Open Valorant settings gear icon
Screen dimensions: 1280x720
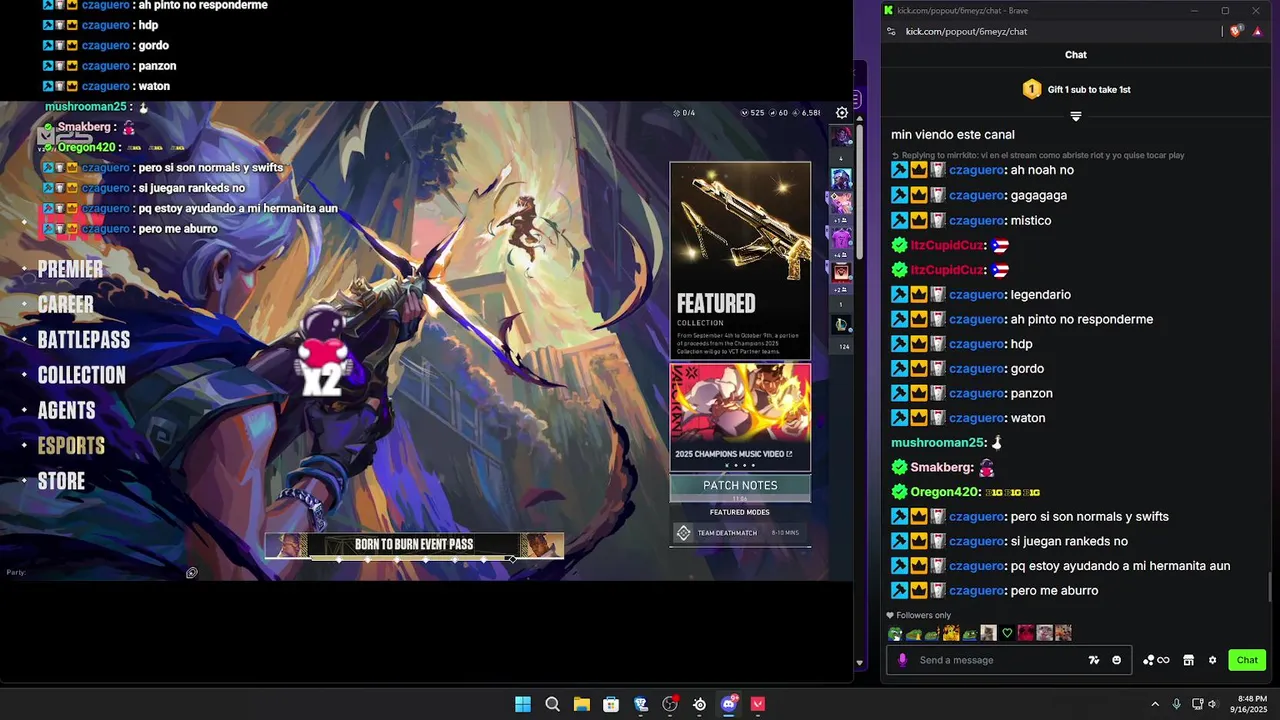(x=842, y=113)
